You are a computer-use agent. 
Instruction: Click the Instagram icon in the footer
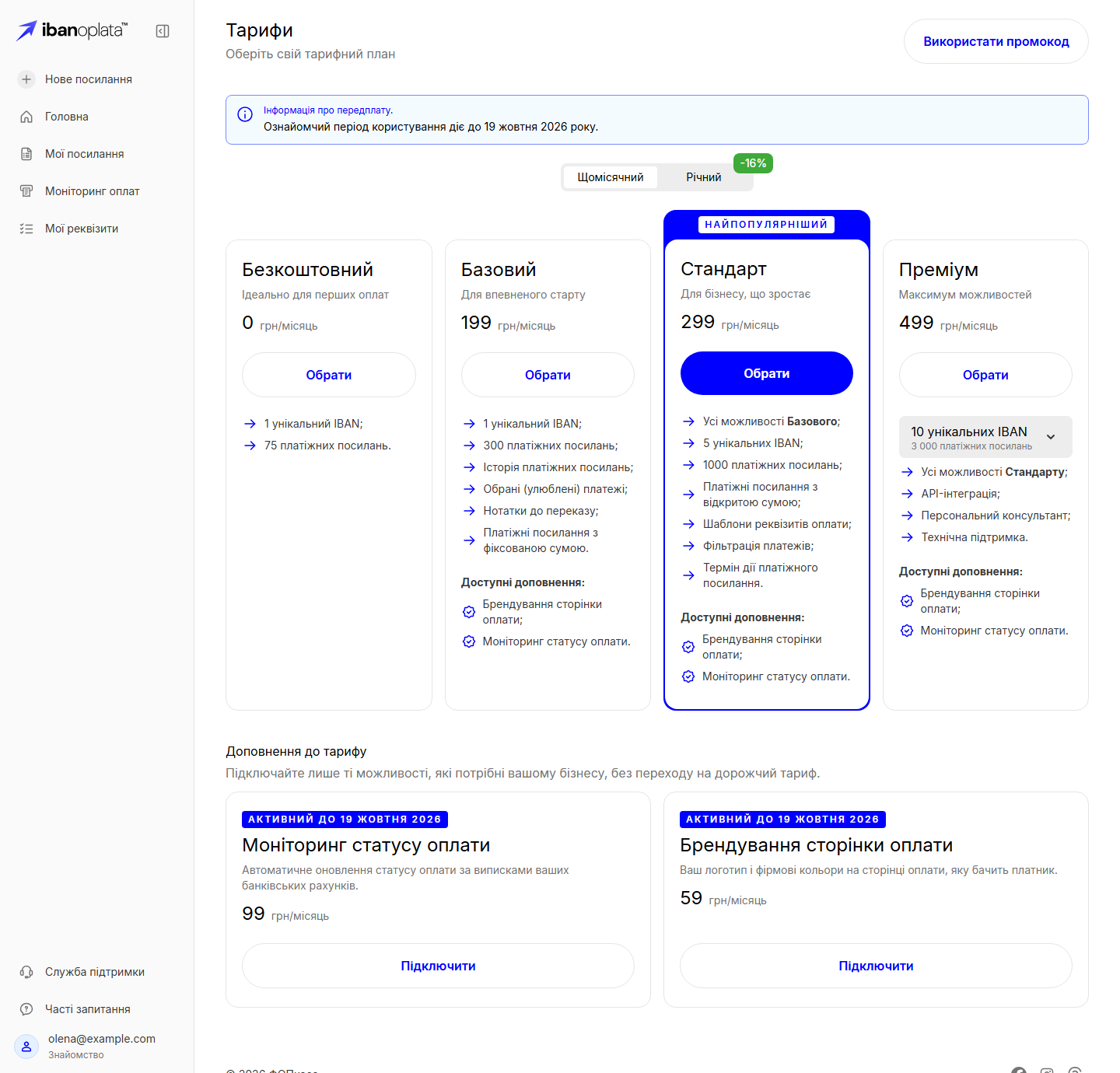click(1047, 1071)
